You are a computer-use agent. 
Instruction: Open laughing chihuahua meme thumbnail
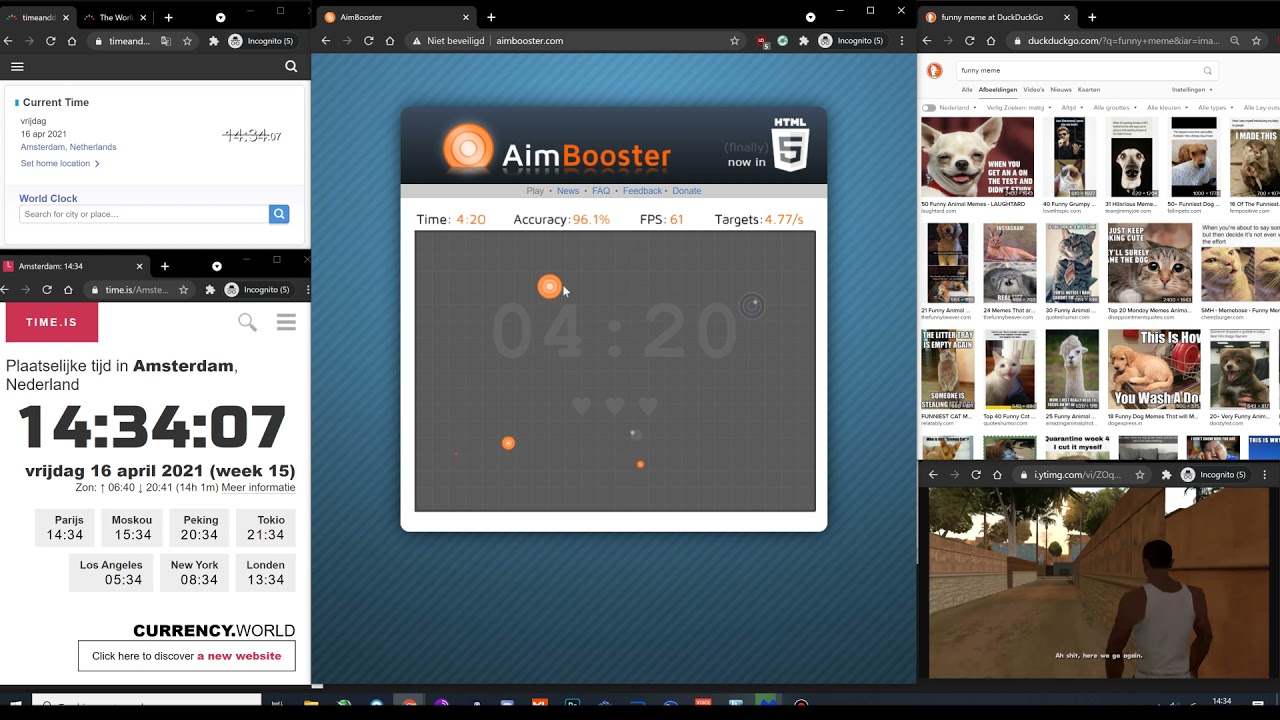(x=977, y=157)
